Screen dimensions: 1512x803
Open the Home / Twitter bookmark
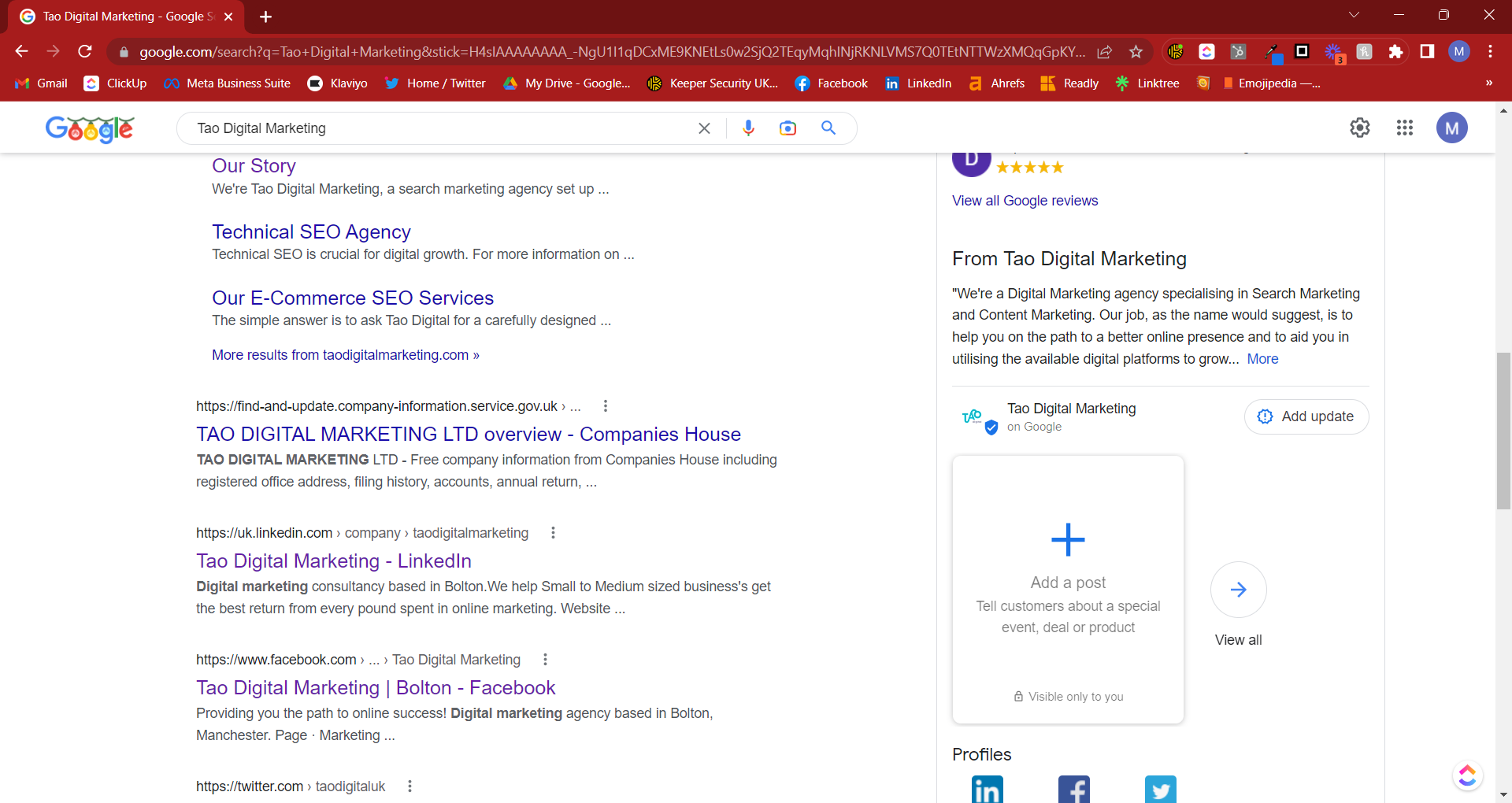[x=435, y=83]
